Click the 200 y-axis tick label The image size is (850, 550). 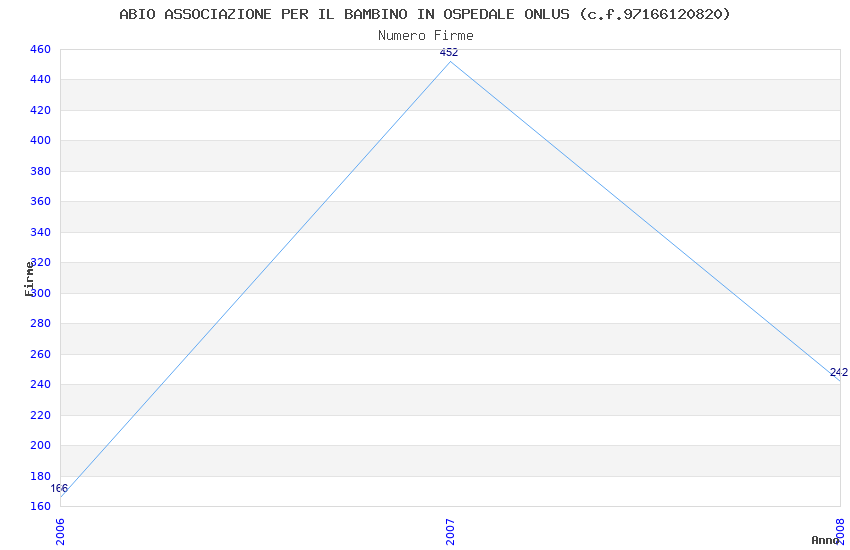(40, 445)
